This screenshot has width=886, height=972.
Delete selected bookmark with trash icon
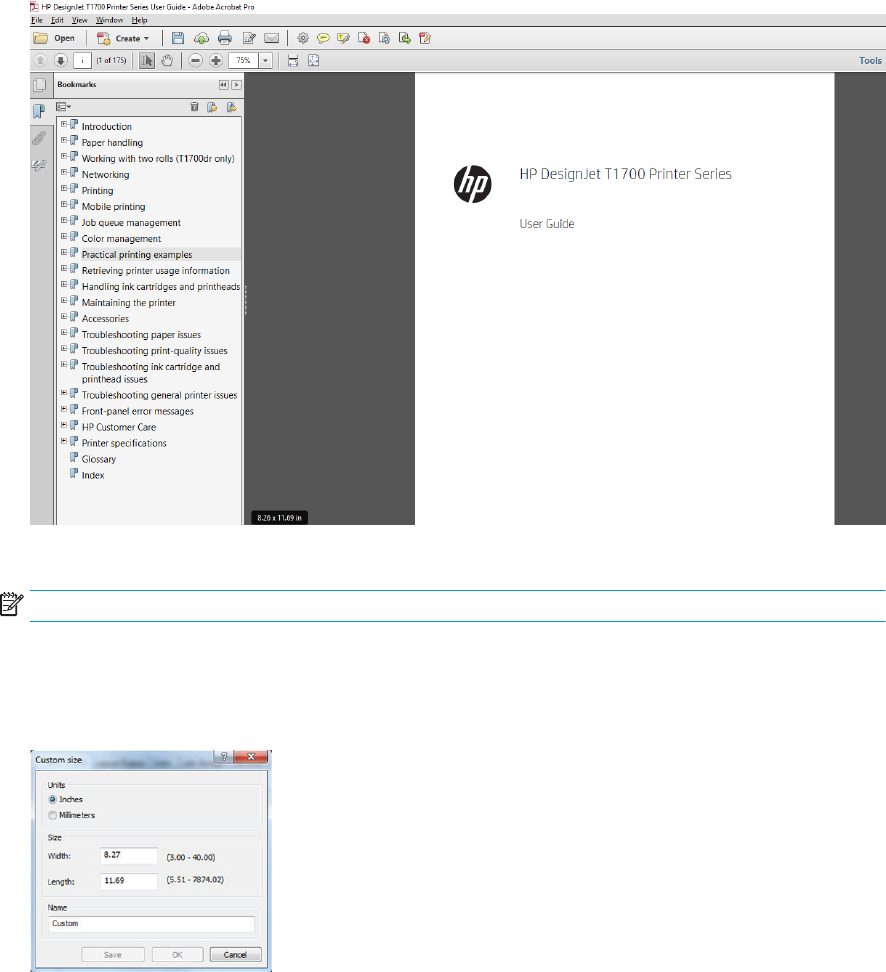(x=194, y=107)
